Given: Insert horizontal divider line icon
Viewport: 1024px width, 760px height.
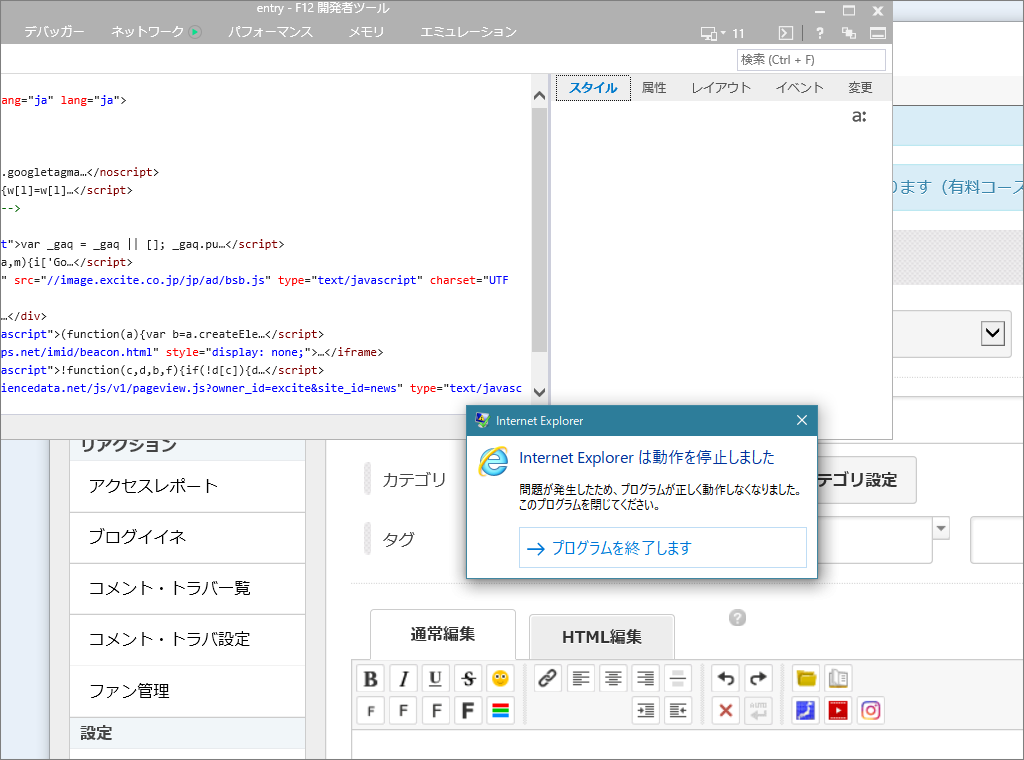Looking at the screenshot, I should pyautogui.click(x=678, y=679).
